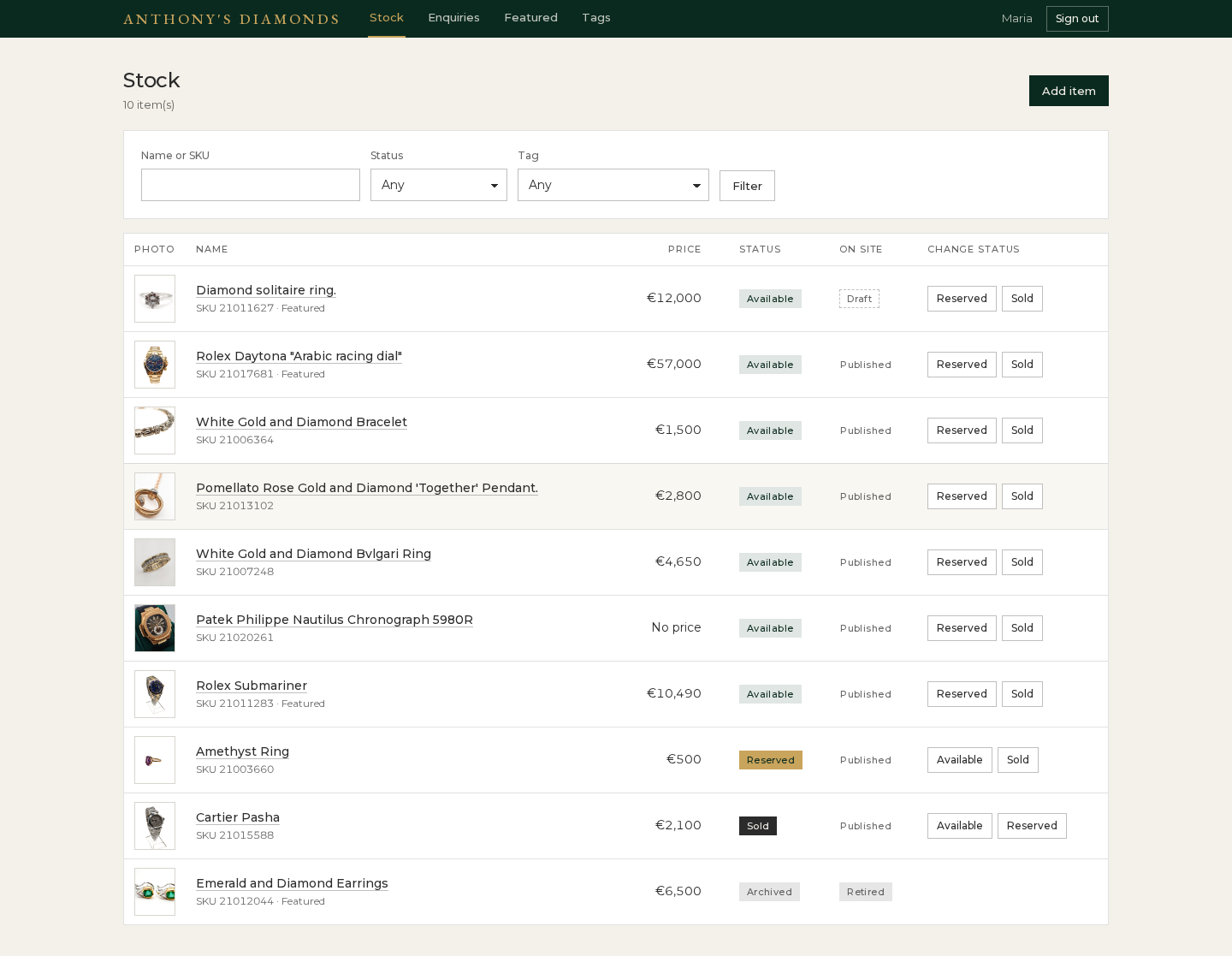Click the Add item button
Viewport: 1232px width, 956px height.
click(1069, 91)
